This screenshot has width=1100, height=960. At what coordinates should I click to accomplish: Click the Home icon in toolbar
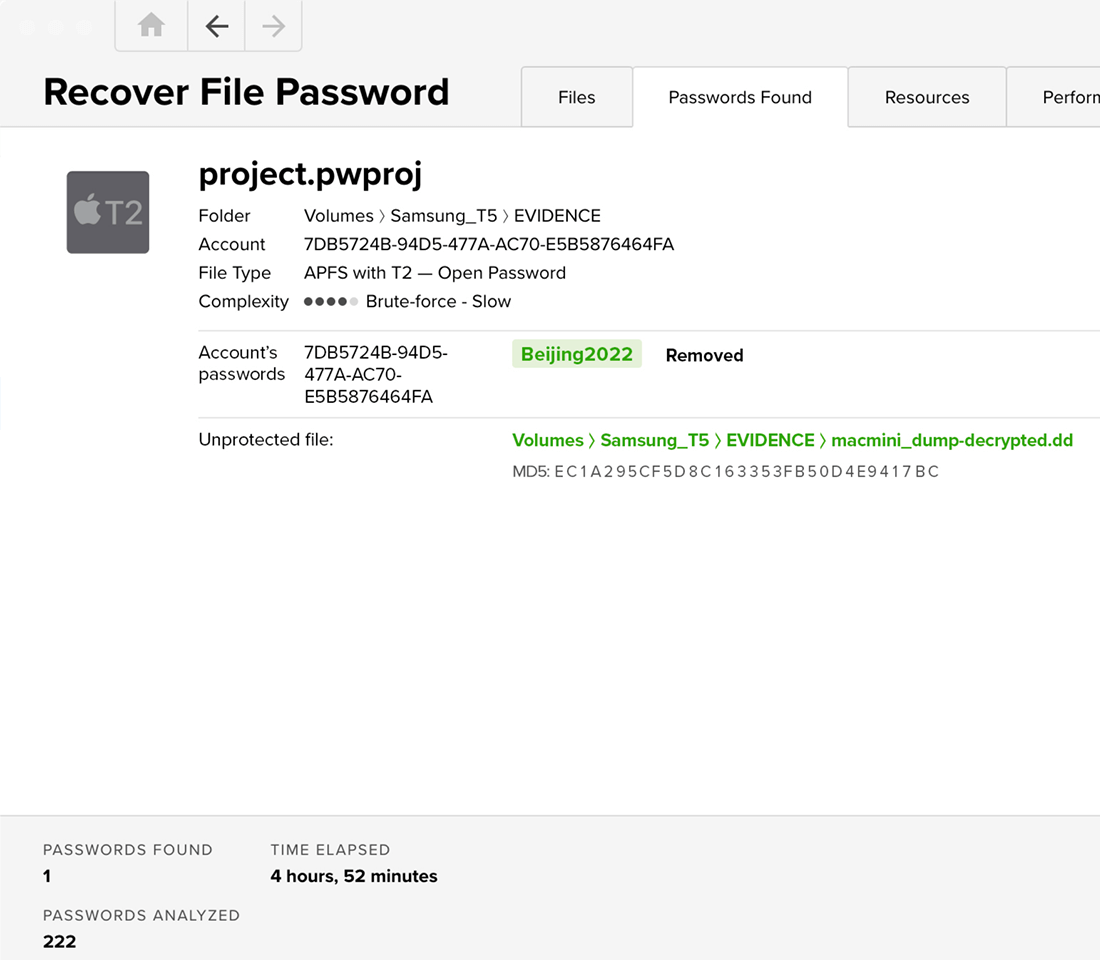[x=151, y=26]
